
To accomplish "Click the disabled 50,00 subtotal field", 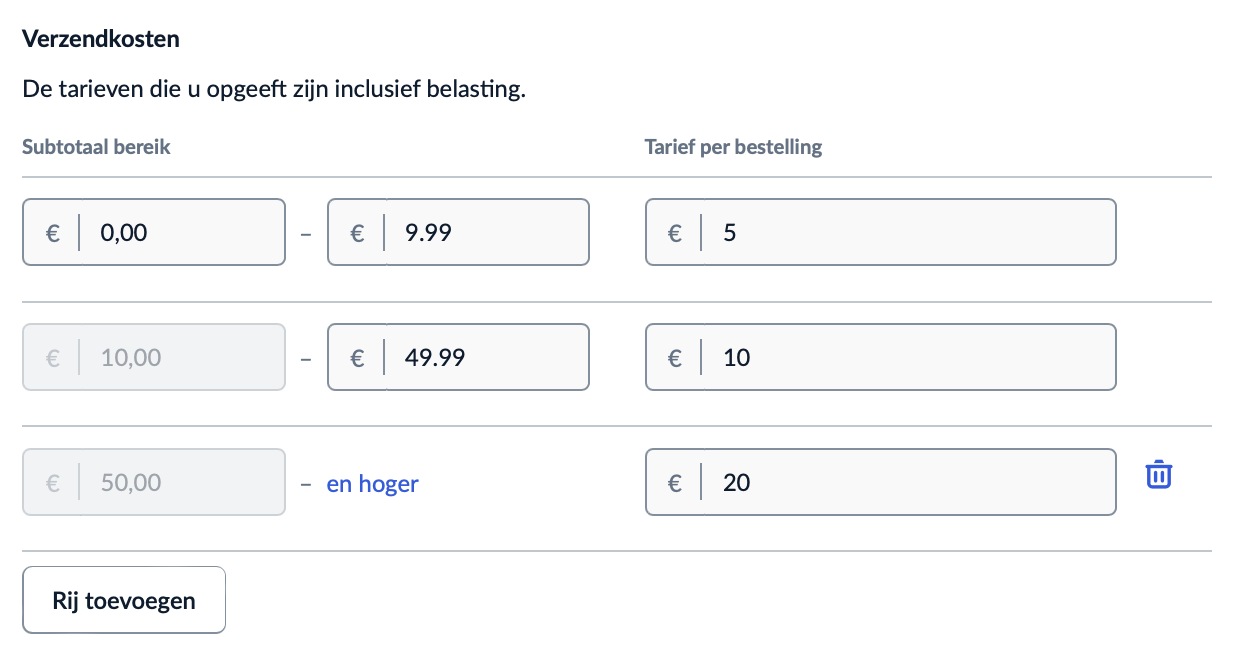I will tap(180, 483).
